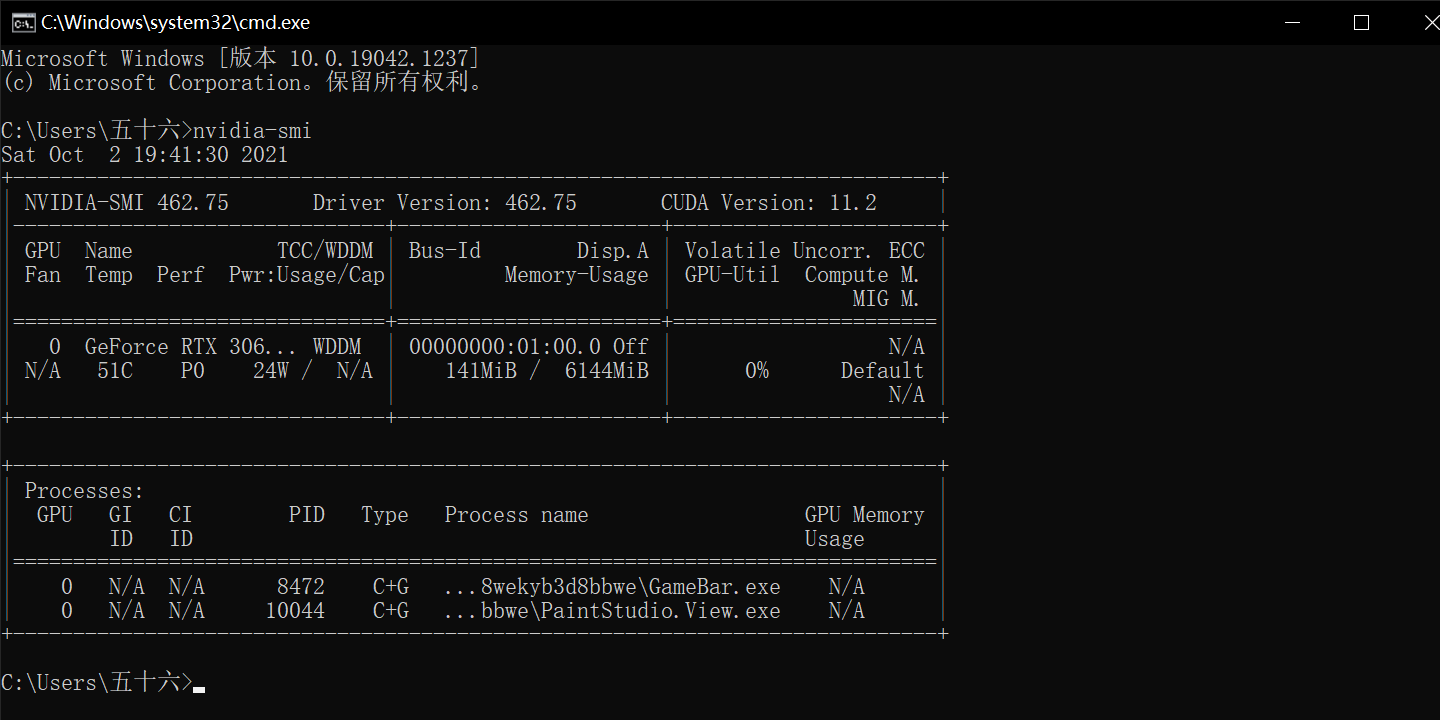Click the 'Disp.A' column header
Screen dimensions: 1440x720
tap(613, 251)
